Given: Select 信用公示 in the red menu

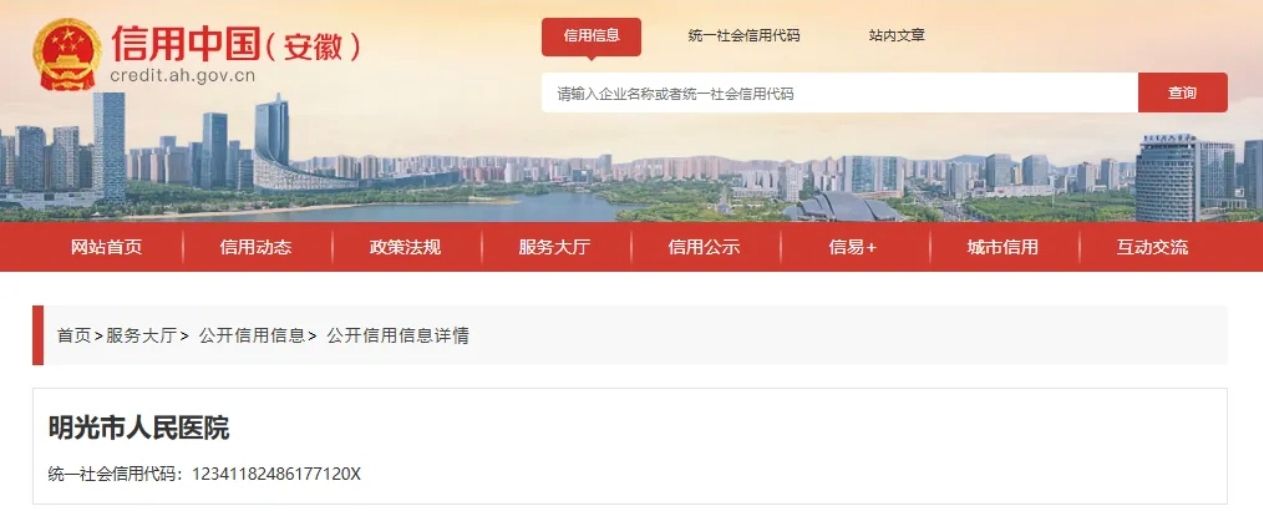Looking at the screenshot, I should pyautogui.click(x=704, y=247).
